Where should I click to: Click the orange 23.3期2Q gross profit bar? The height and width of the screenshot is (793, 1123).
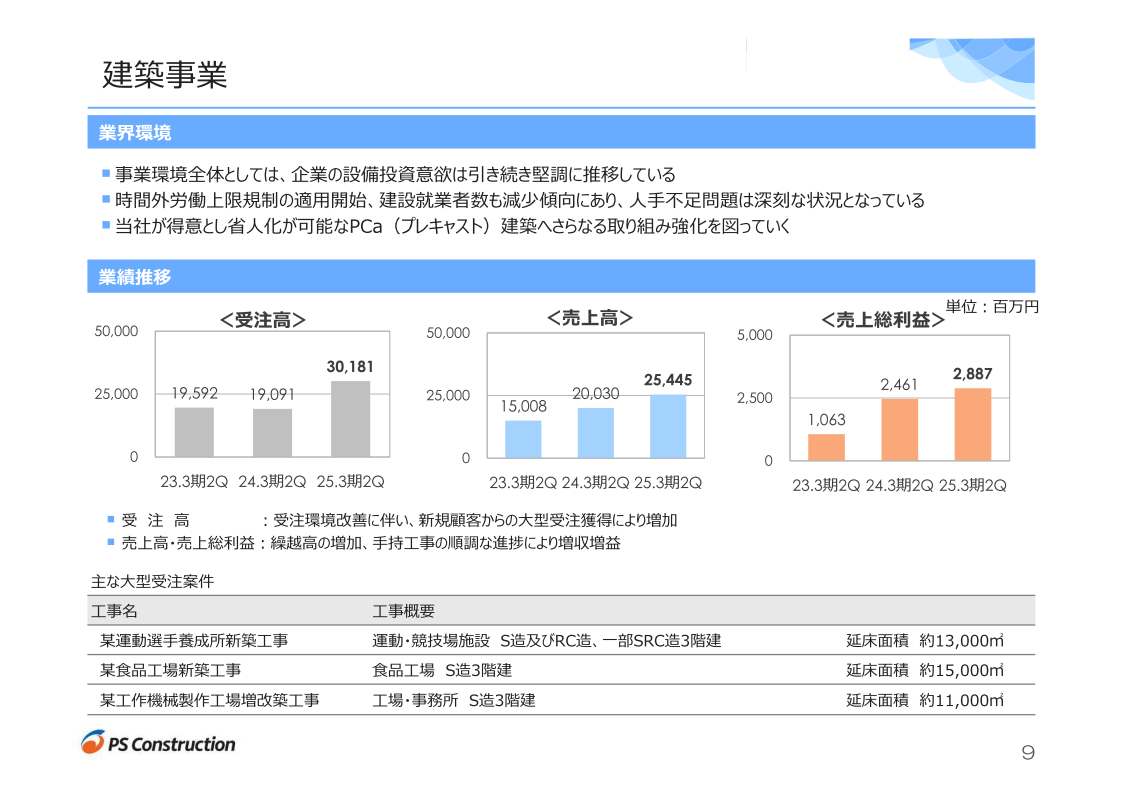coord(826,447)
